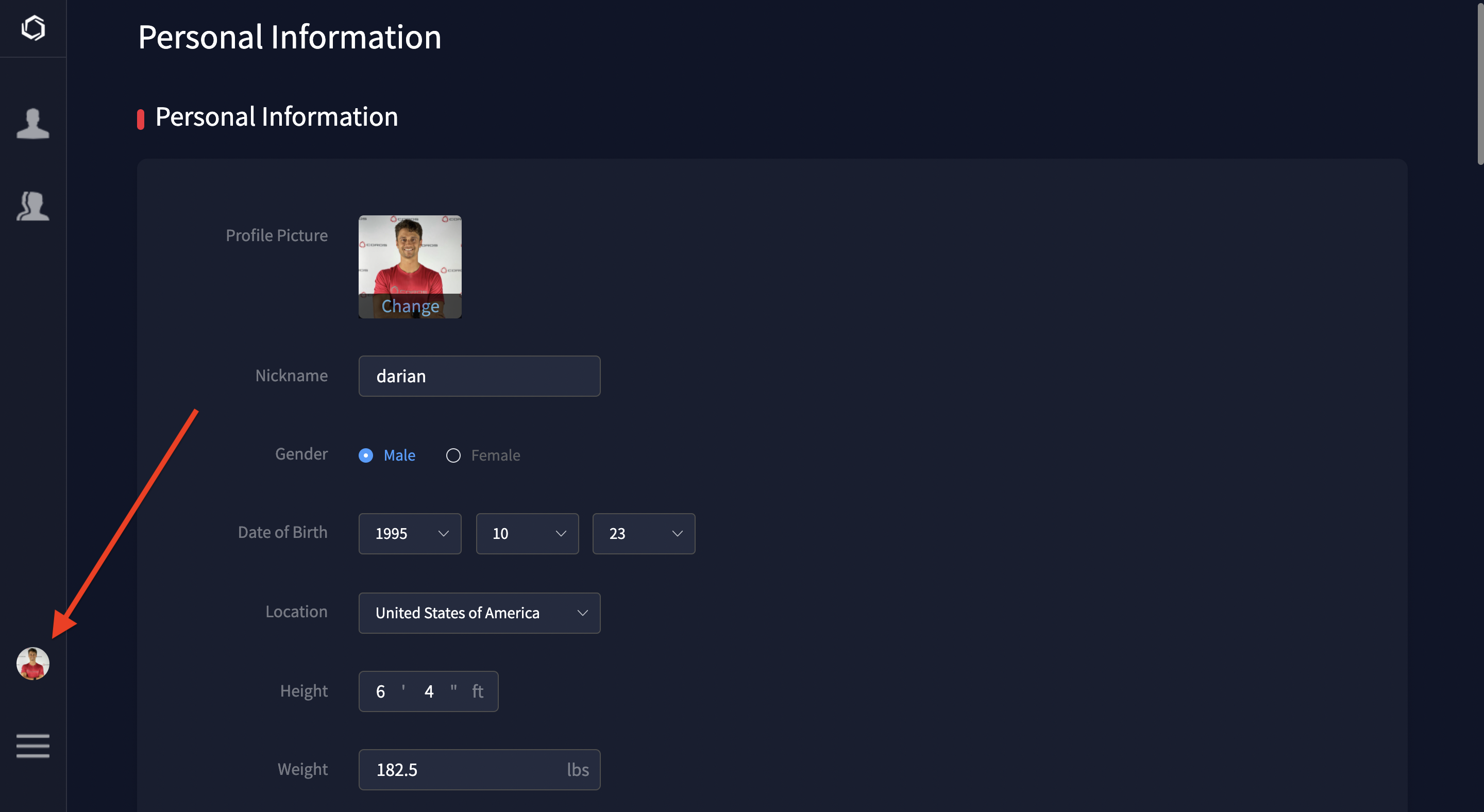Select the Female gender radio button
This screenshot has height=812, width=1484.
point(453,455)
